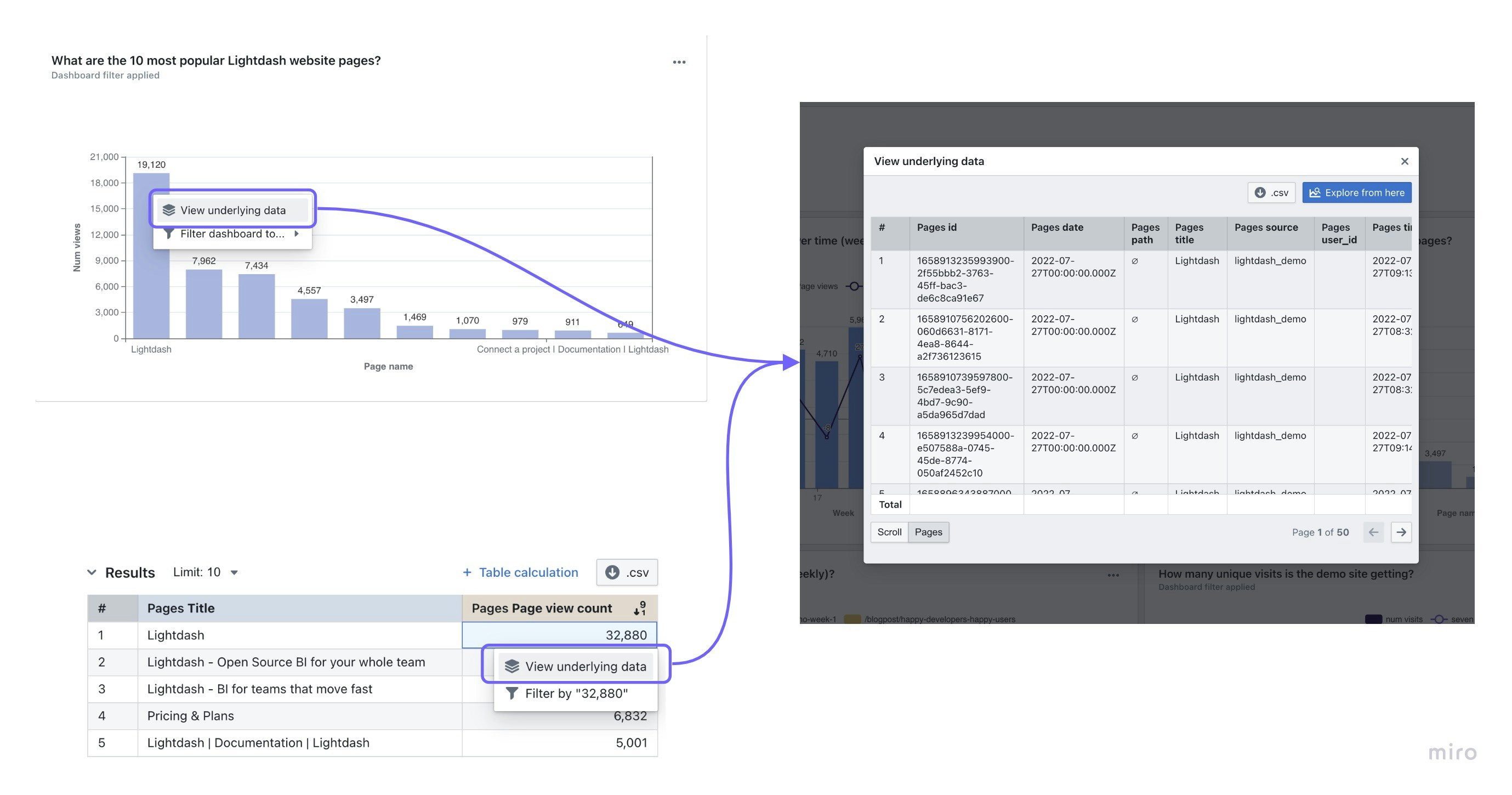This screenshot has height=795, width=1512.
Task: Click the previous page arrow in modal
Action: click(1373, 532)
